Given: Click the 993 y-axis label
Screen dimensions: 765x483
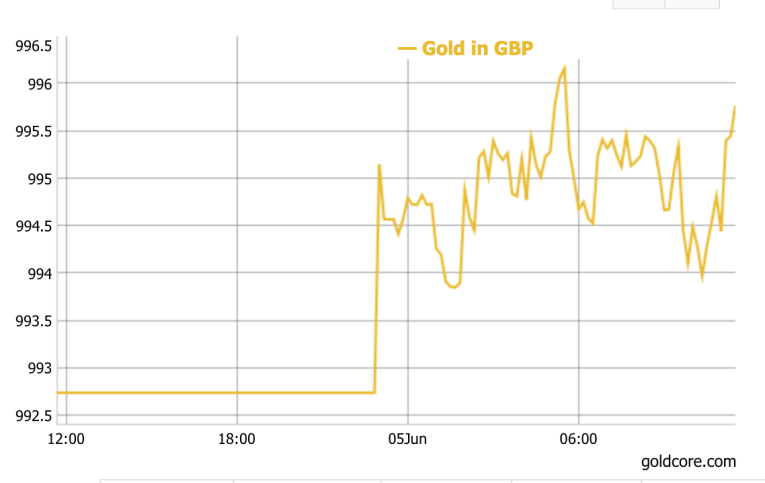Looking at the screenshot, I should [40, 368].
